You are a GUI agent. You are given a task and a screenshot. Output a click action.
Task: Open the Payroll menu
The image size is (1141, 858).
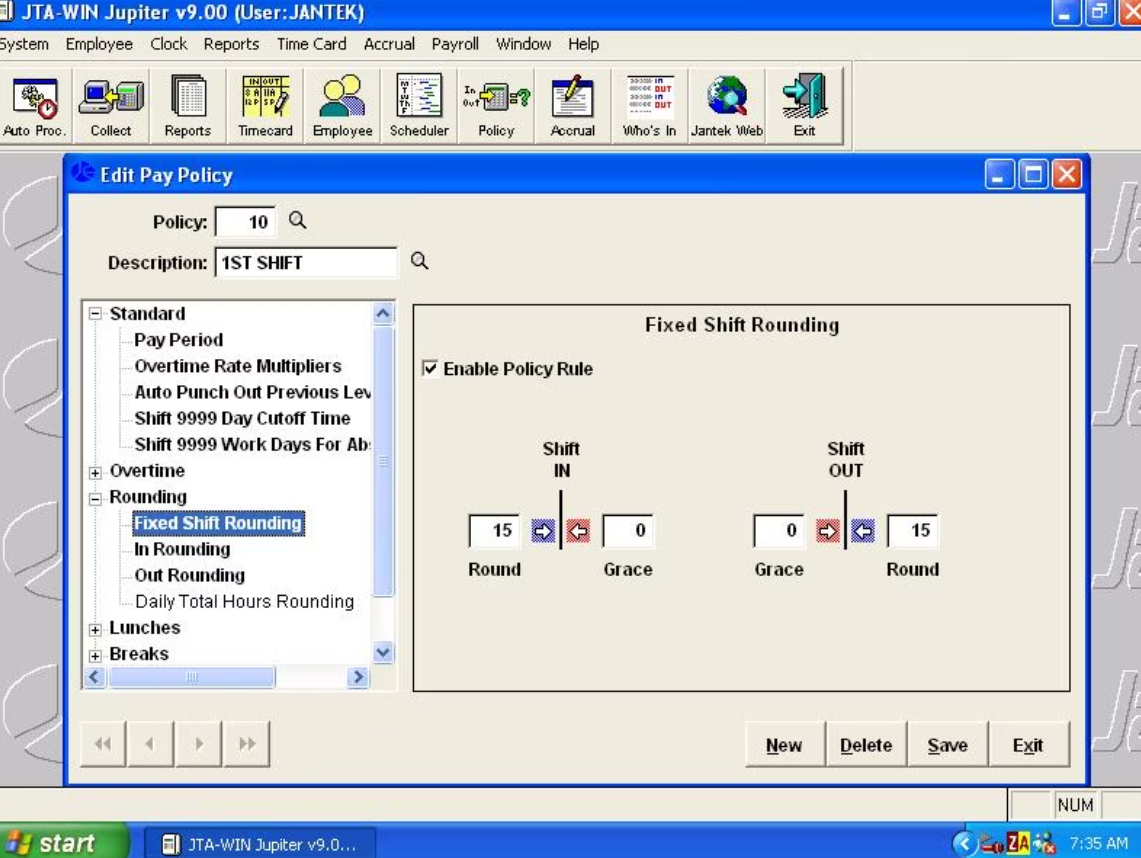tap(455, 44)
